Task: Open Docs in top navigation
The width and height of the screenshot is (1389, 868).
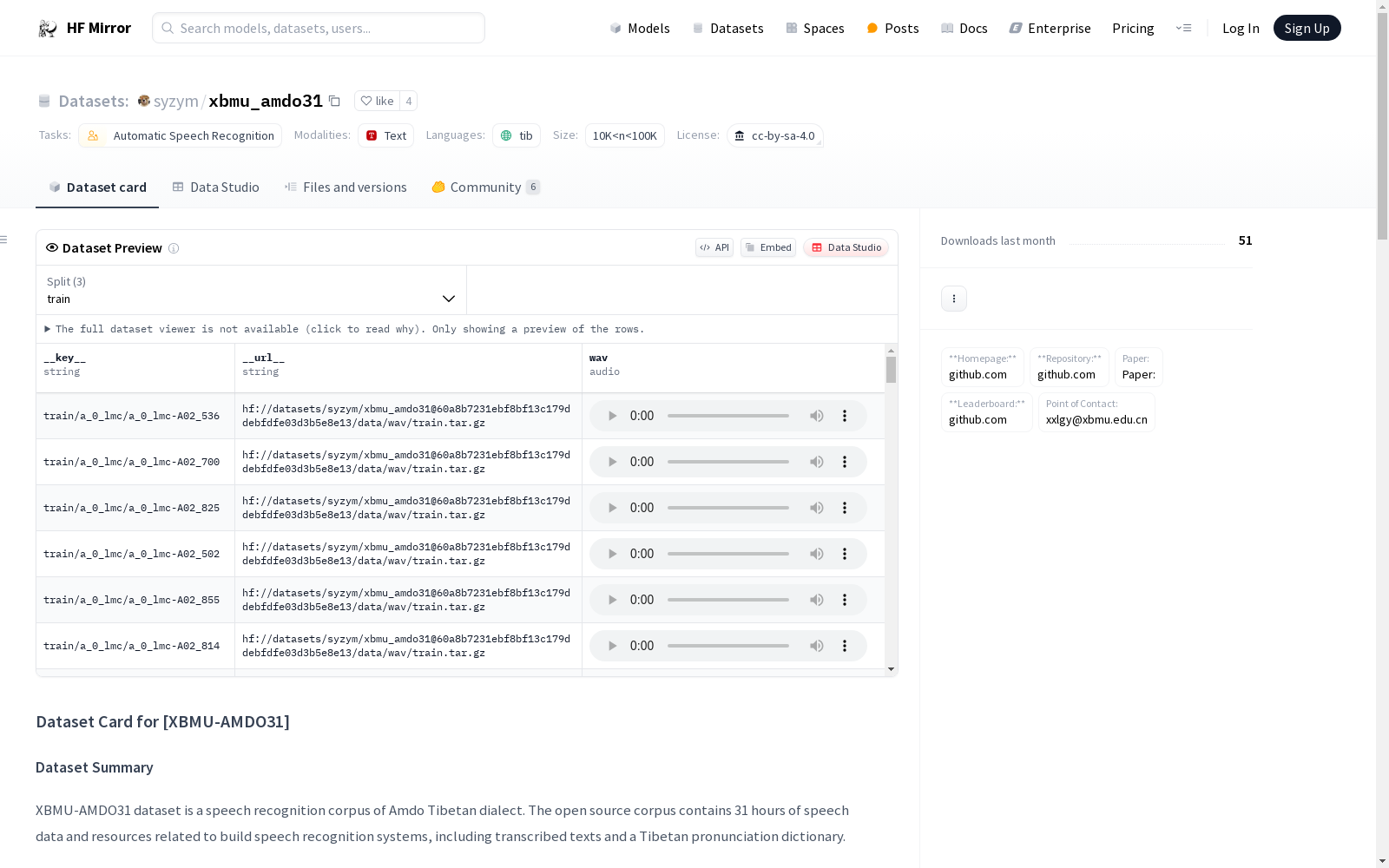Action: tap(964, 28)
